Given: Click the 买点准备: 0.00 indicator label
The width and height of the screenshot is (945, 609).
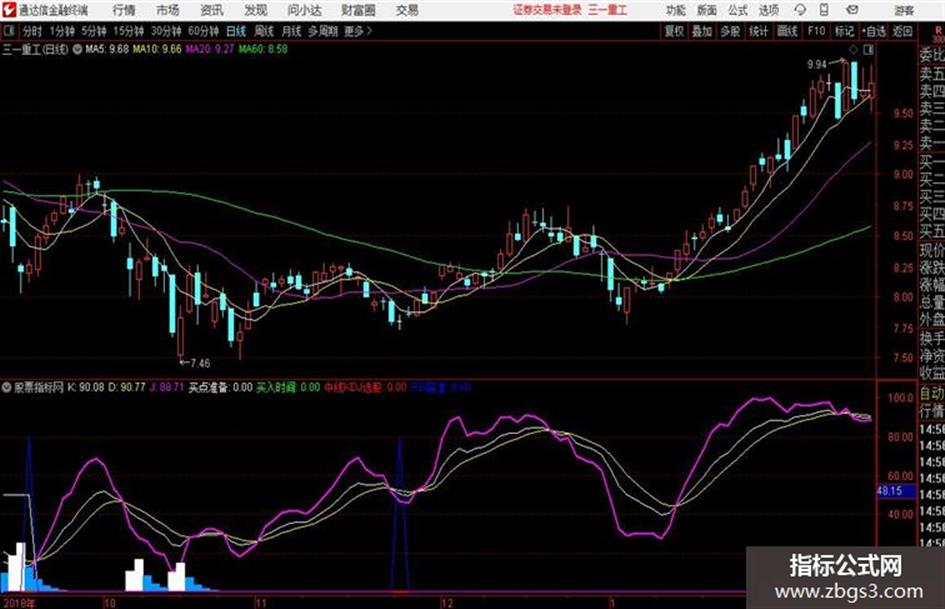Looking at the screenshot, I should click(x=221, y=387).
